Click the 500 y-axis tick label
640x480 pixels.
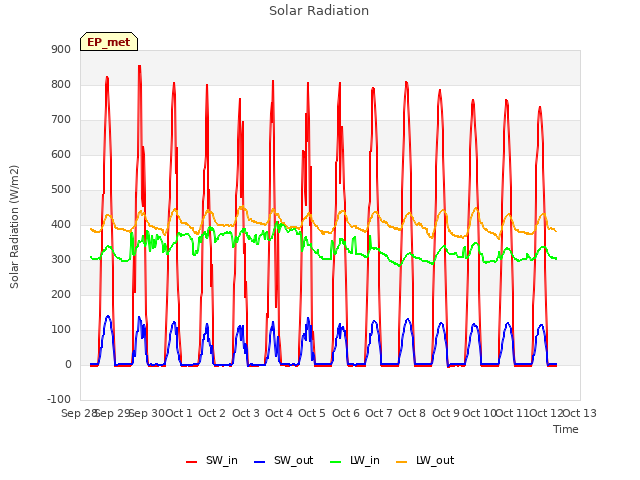[61, 190]
